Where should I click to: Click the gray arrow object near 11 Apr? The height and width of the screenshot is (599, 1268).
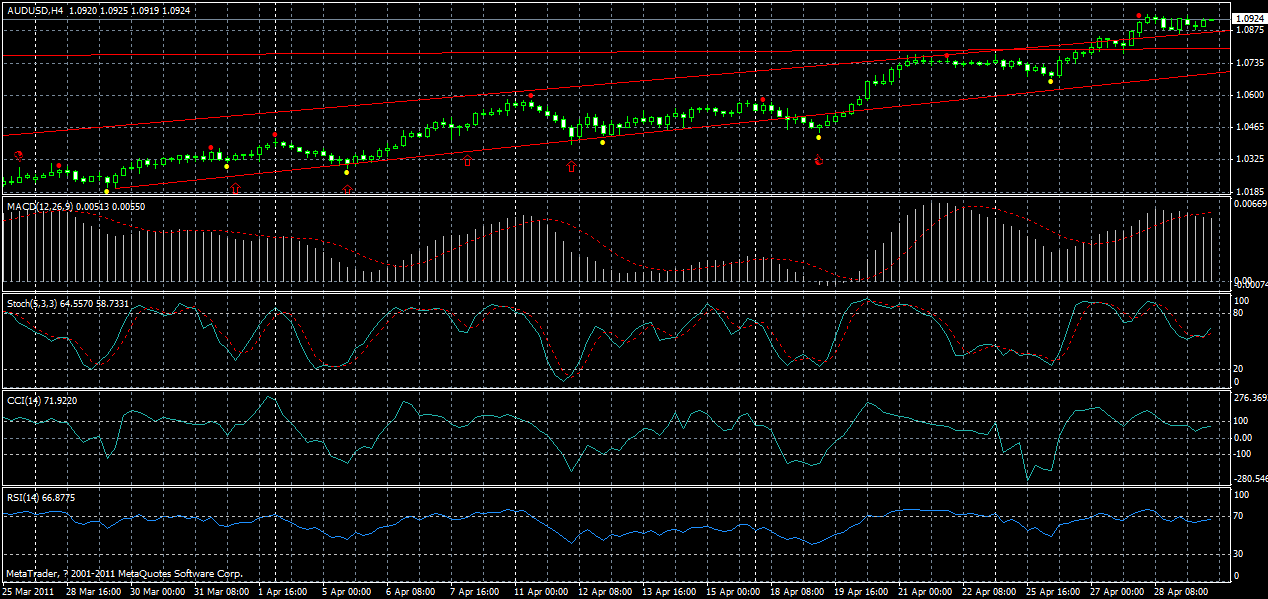(571, 166)
